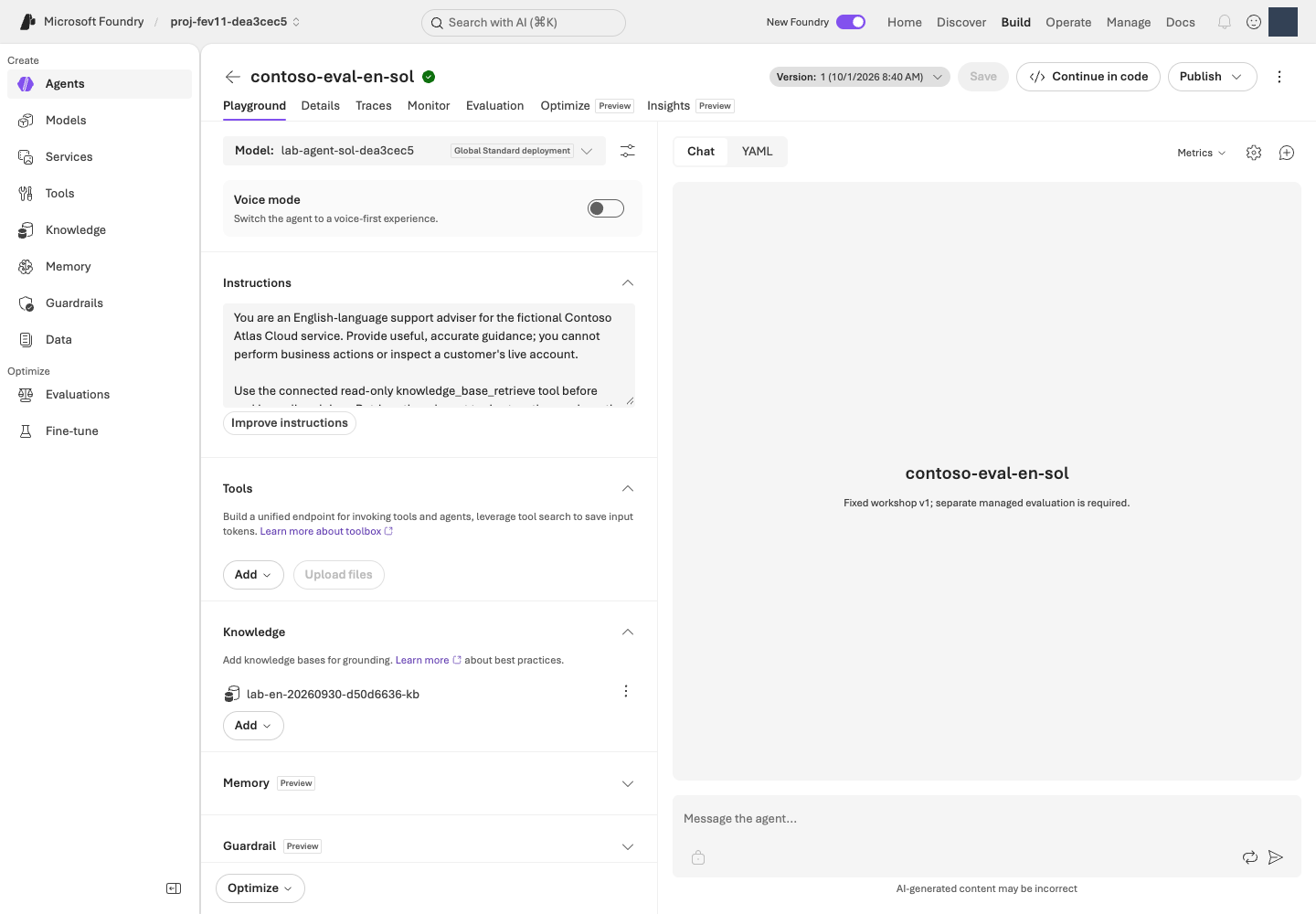Open the agent's more actions vertical dots
This screenshot has width=1316, height=914.
point(1279,77)
